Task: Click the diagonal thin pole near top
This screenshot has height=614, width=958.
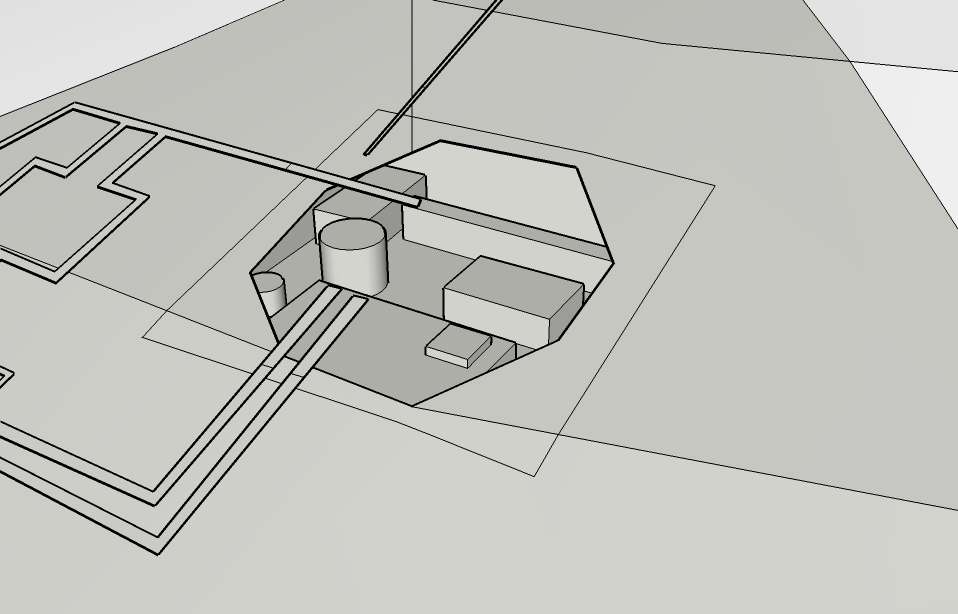Action: [x=430, y=82]
